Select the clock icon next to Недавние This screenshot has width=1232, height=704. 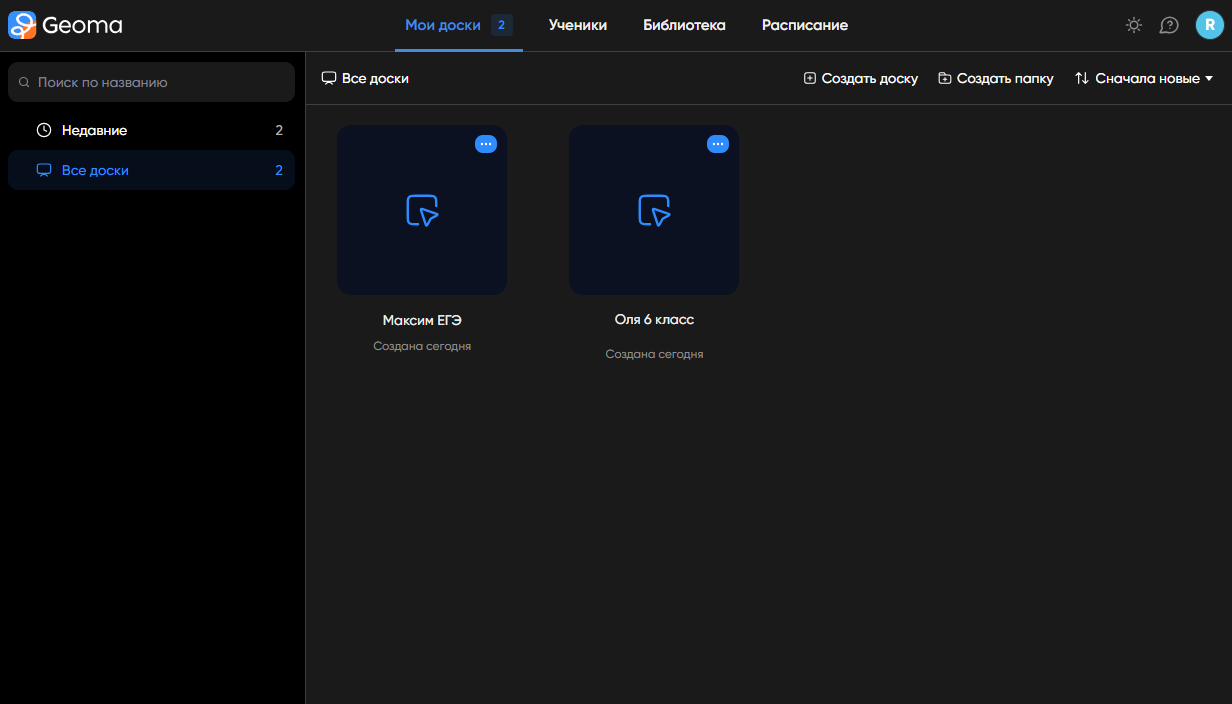(x=44, y=130)
